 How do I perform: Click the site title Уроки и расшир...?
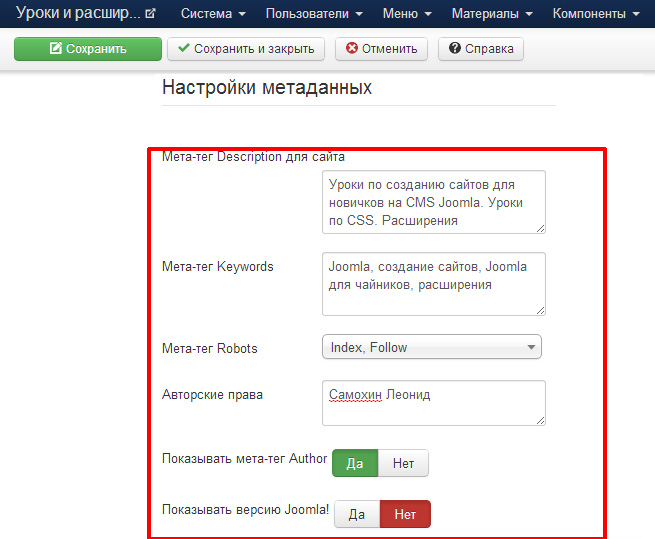(x=78, y=14)
